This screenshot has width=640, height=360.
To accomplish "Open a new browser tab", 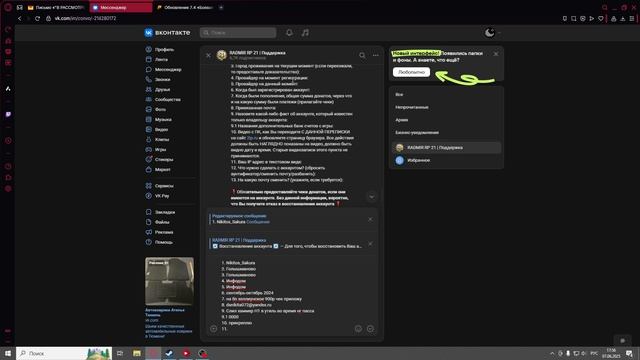I will pos(221,7).
